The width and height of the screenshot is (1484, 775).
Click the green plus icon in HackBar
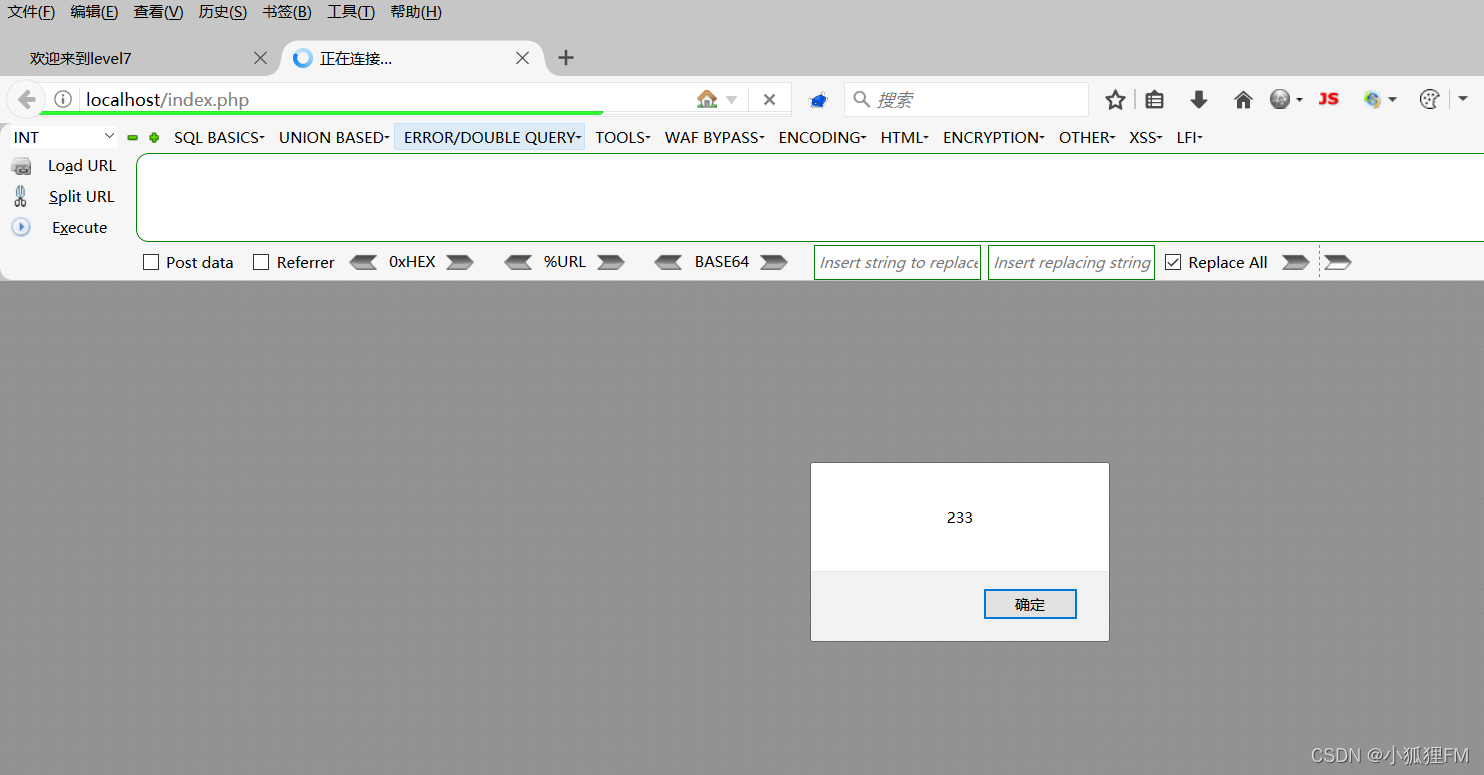[154, 138]
